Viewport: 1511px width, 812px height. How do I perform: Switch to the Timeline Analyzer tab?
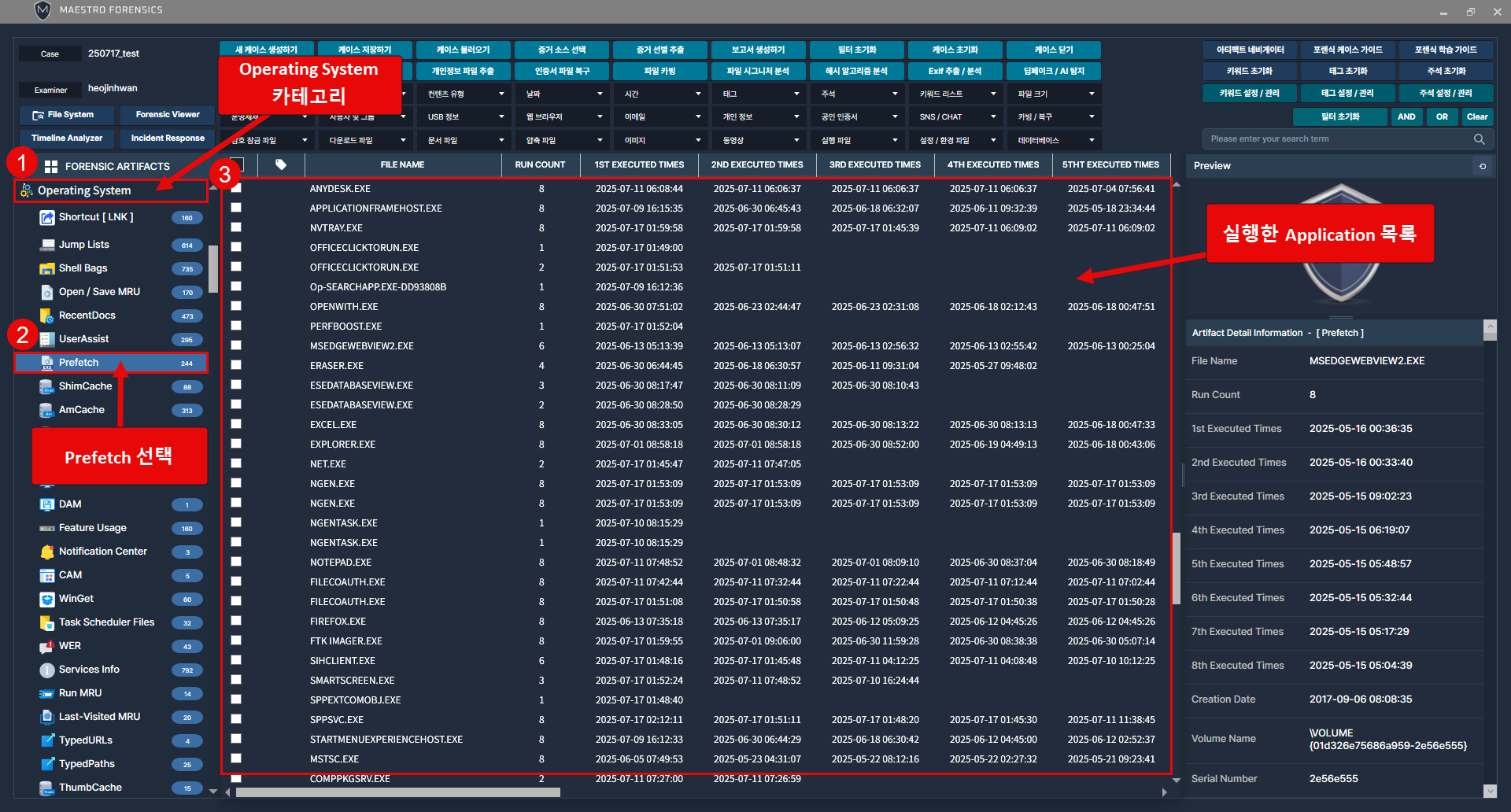(x=67, y=138)
